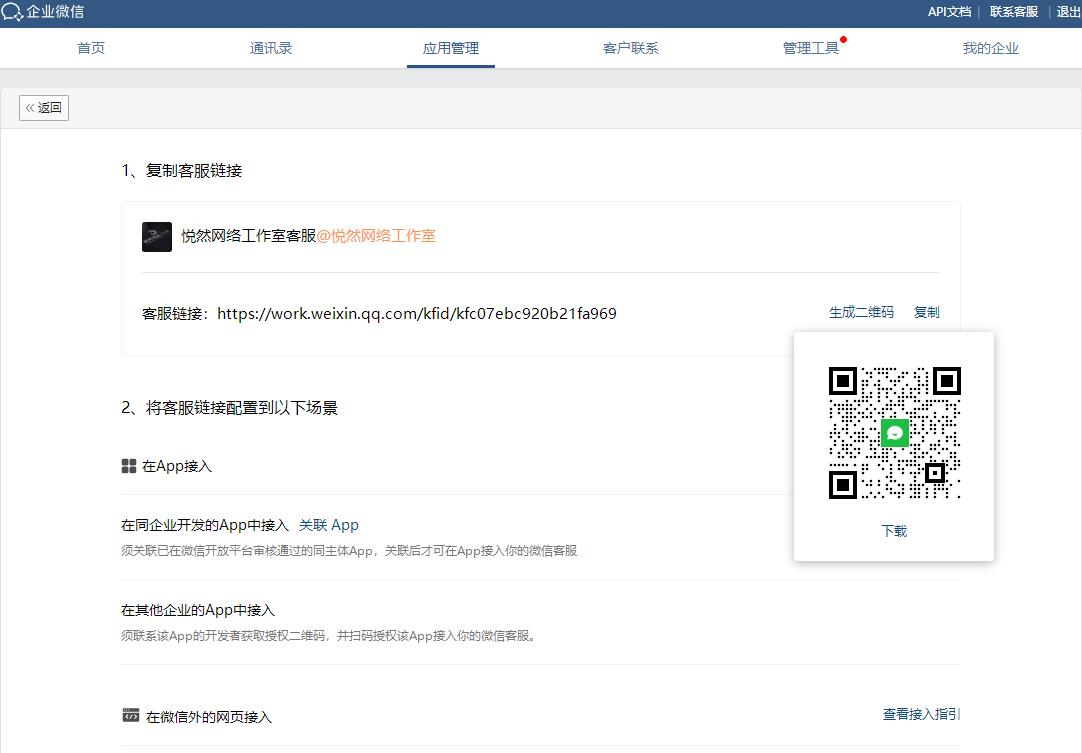Click the heading 2、将客服链接配置到以下场景
1082x753 pixels.
pyautogui.click(x=229, y=408)
